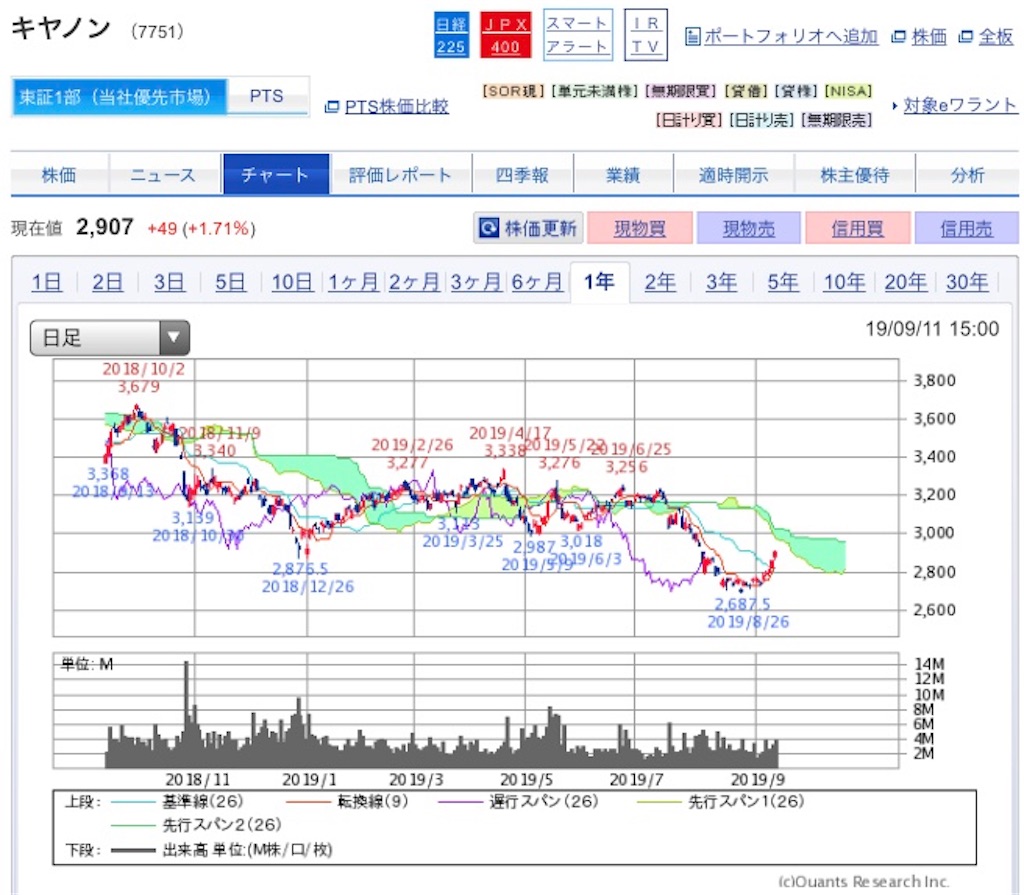Open the 日足 chart interval dropdown
The width and height of the screenshot is (1024, 895).
click(110, 338)
